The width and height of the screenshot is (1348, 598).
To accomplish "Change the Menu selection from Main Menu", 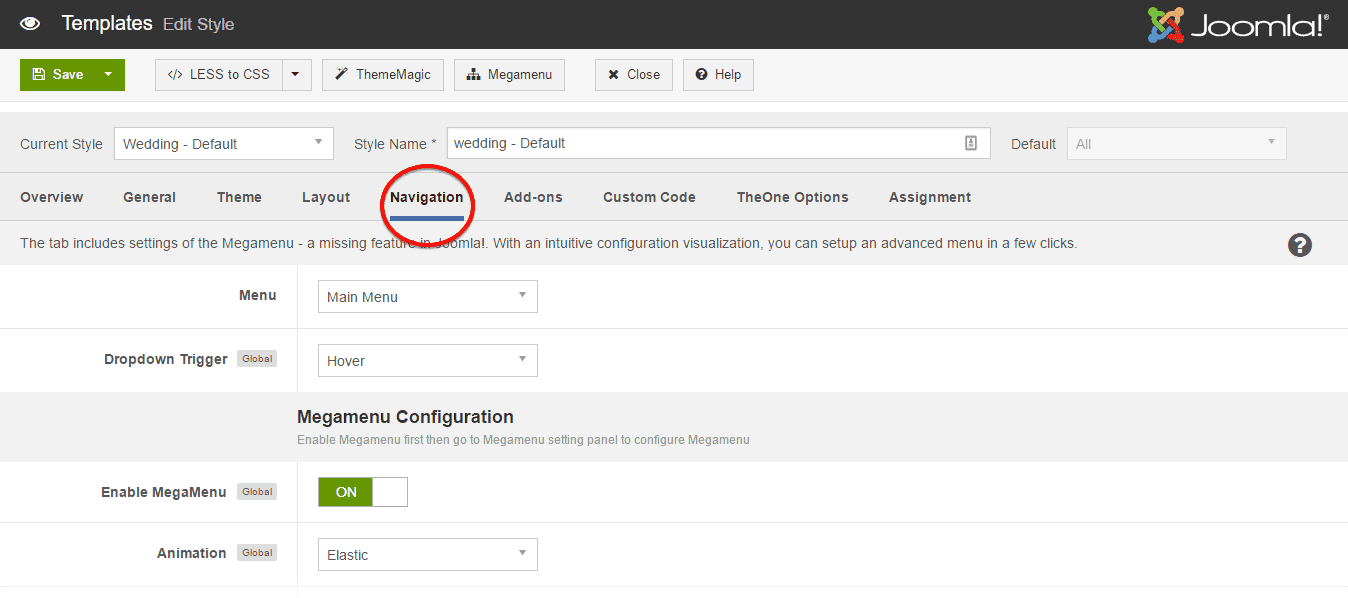I will [427, 296].
